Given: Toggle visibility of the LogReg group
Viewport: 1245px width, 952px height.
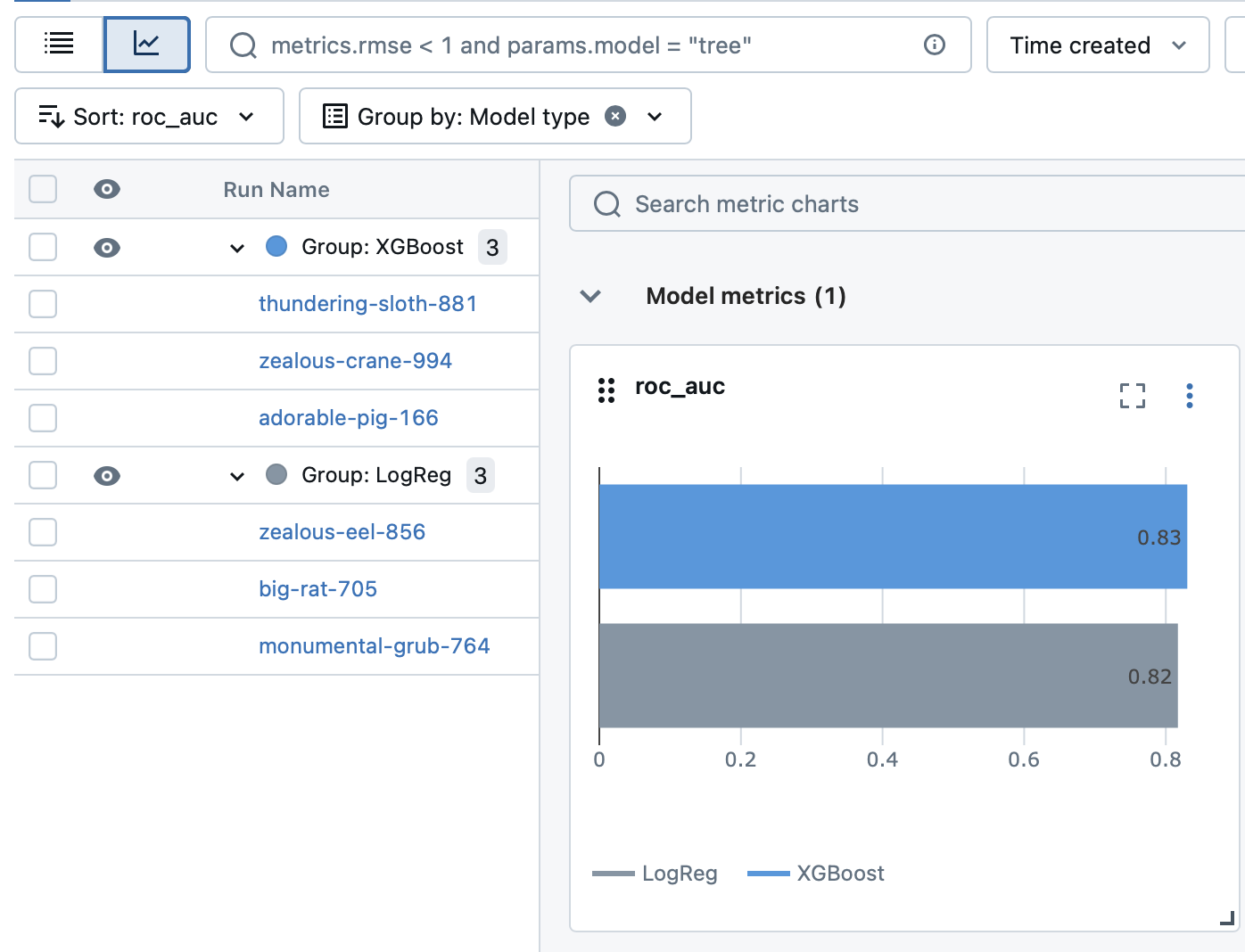Looking at the screenshot, I should (107, 476).
